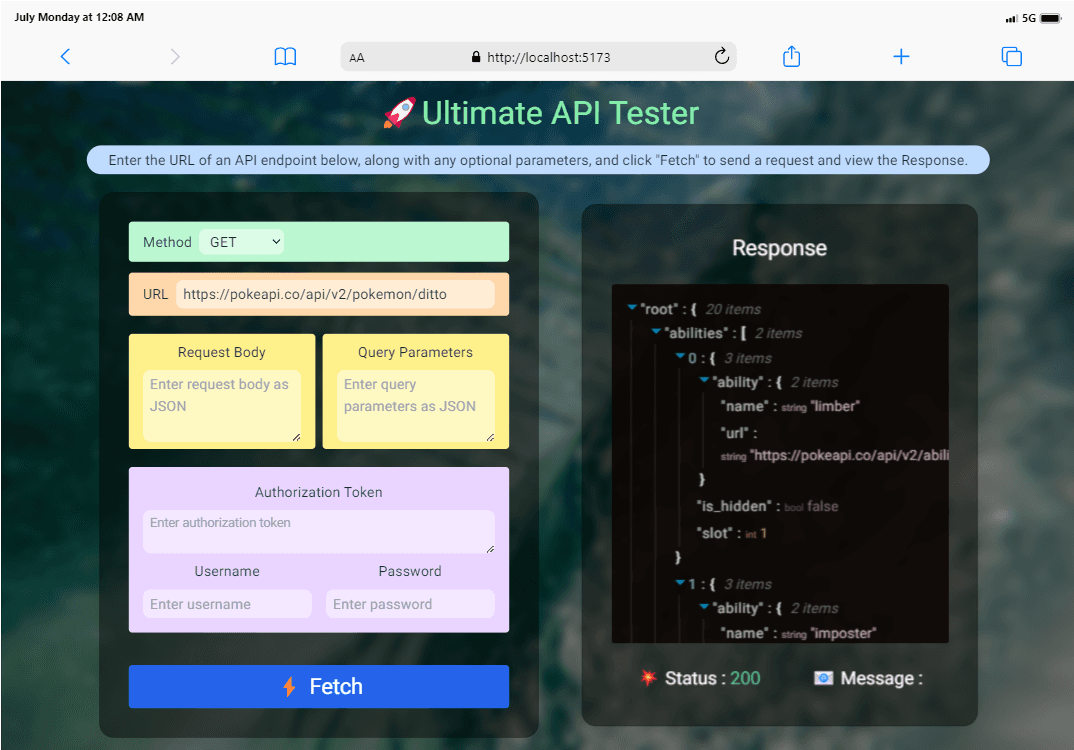Select the Enter password field
This screenshot has width=1074, height=750.
click(410, 604)
